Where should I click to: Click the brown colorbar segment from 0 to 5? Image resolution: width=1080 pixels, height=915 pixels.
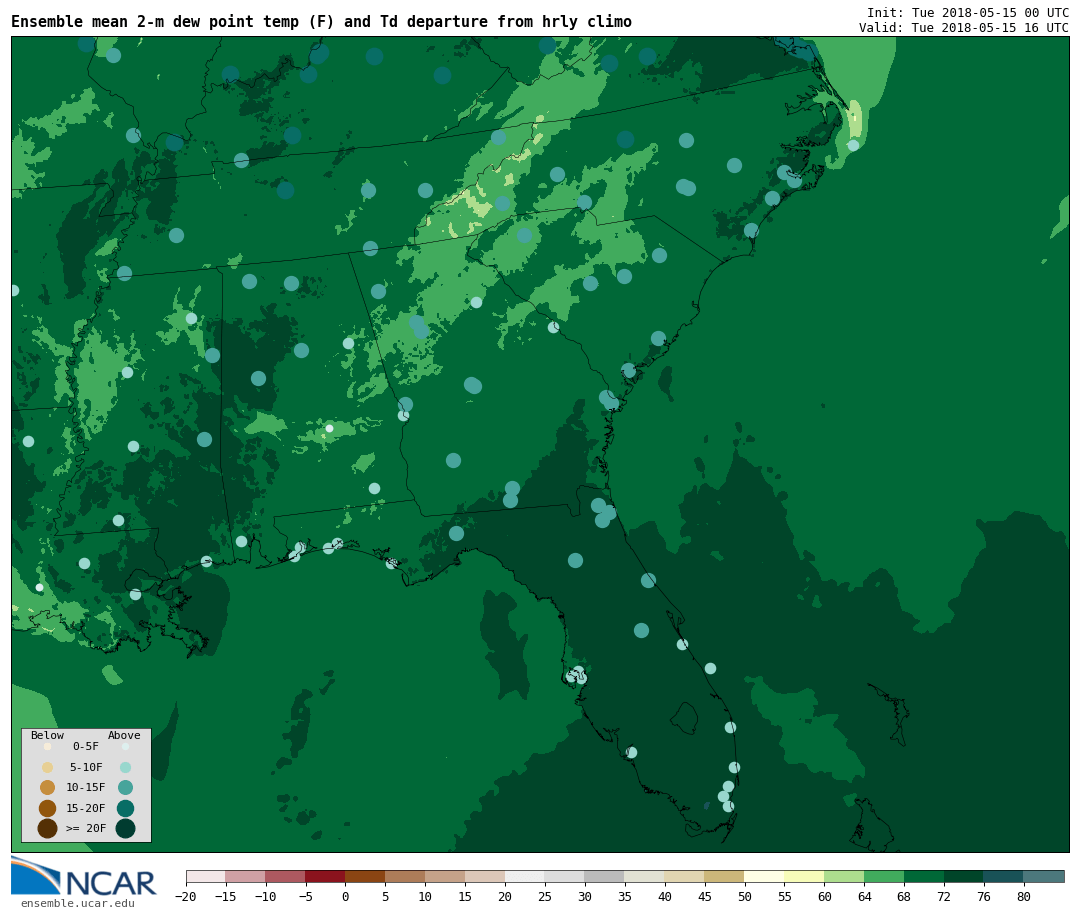[366, 876]
